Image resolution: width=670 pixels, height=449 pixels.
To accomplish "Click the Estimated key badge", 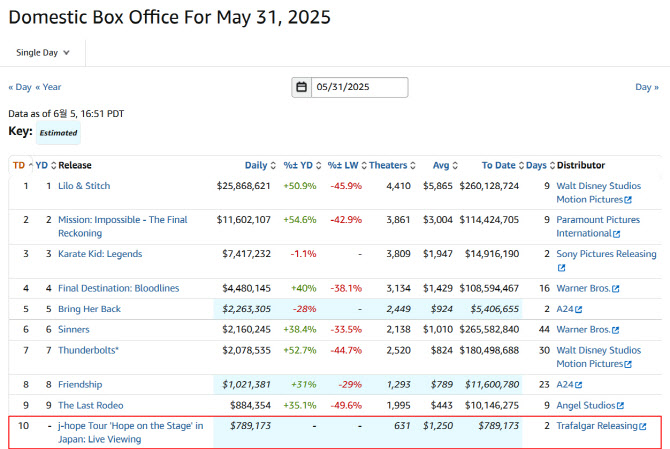I will point(59,133).
